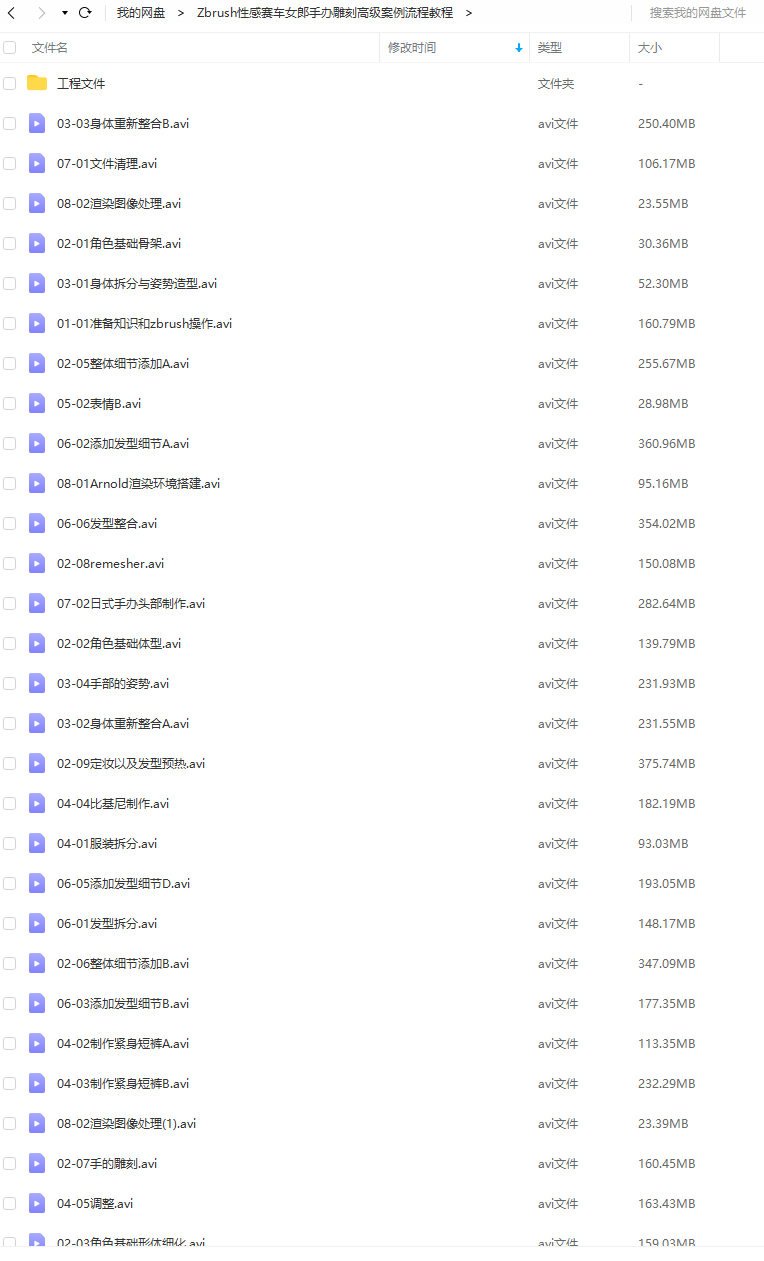The image size is (764, 1261).
Task: Toggle the select-all checkbox in header
Action: click(10, 47)
